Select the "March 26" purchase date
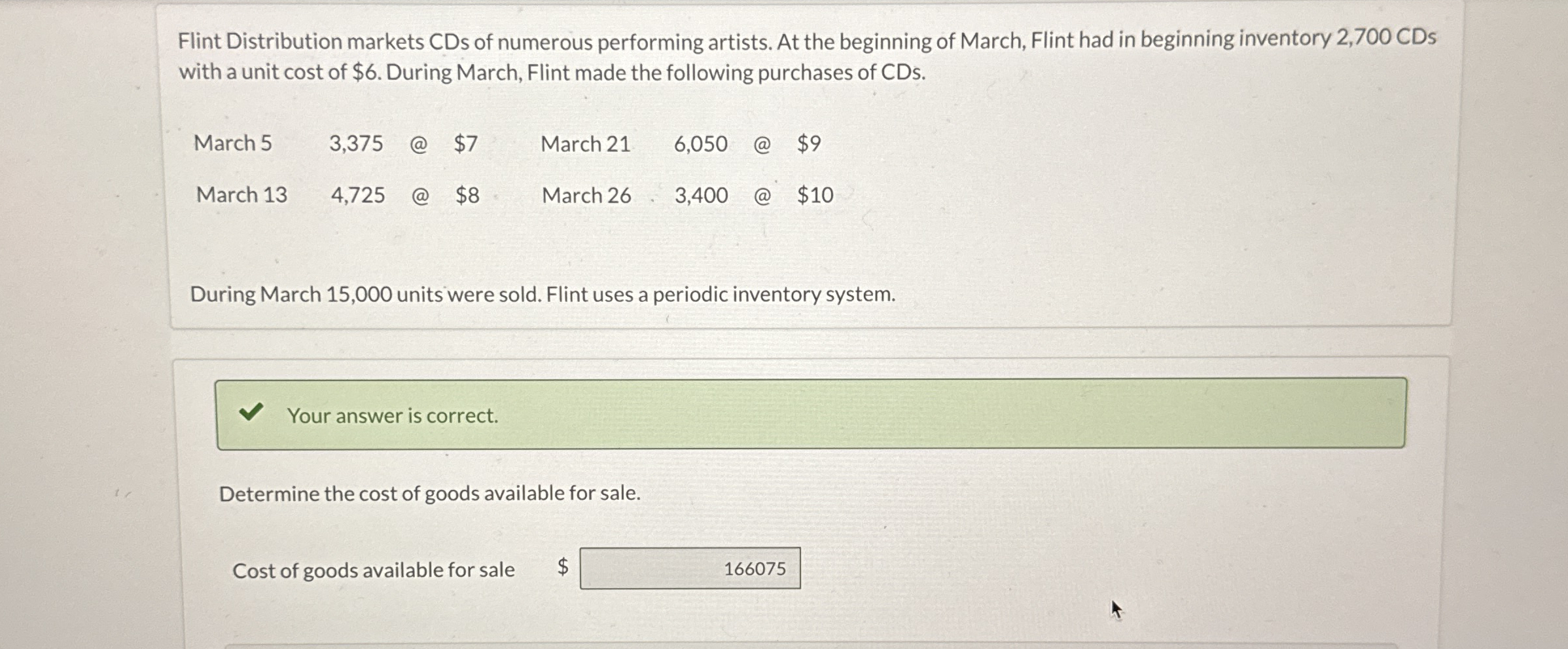Image resolution: width=1568 pixels, height=649 pixels. pos(586,195)
